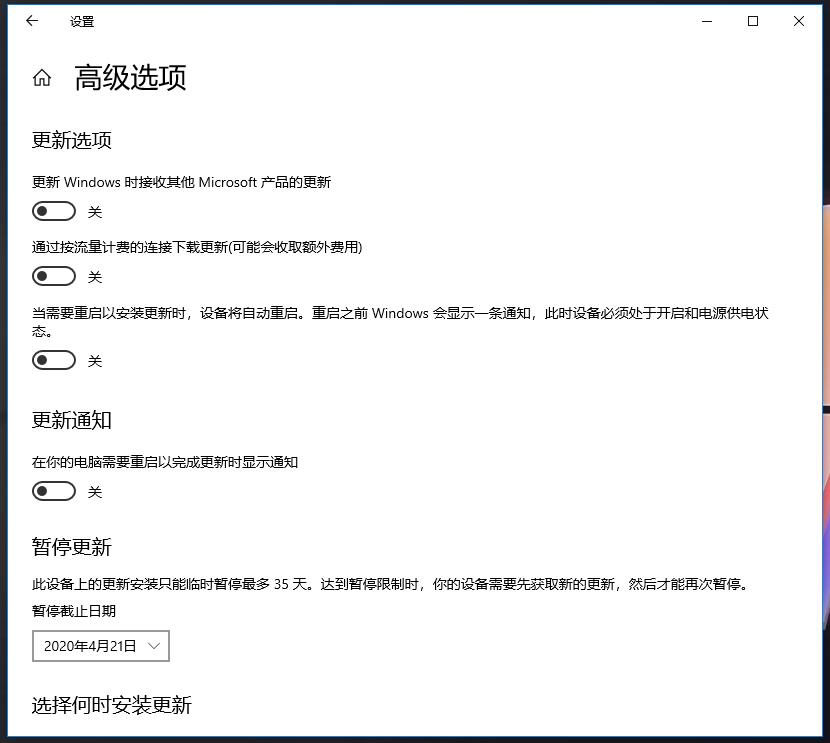Go to the Settings home page via house icon
Image resolution: width=830 pixels, height=743 pixels.
[x=42, y=78]
